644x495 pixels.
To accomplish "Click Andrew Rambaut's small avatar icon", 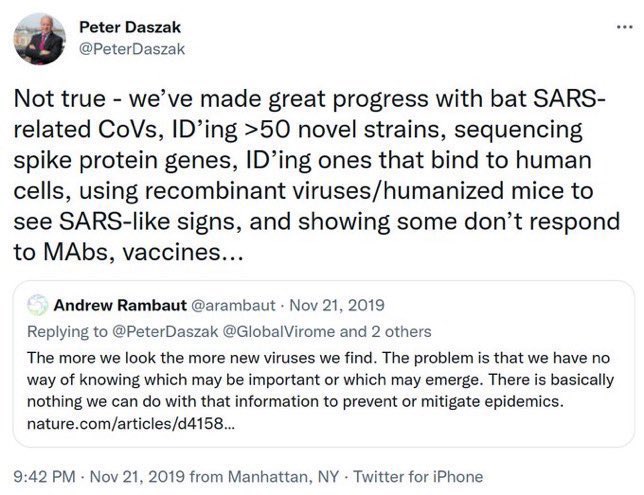I will point(37,304).
